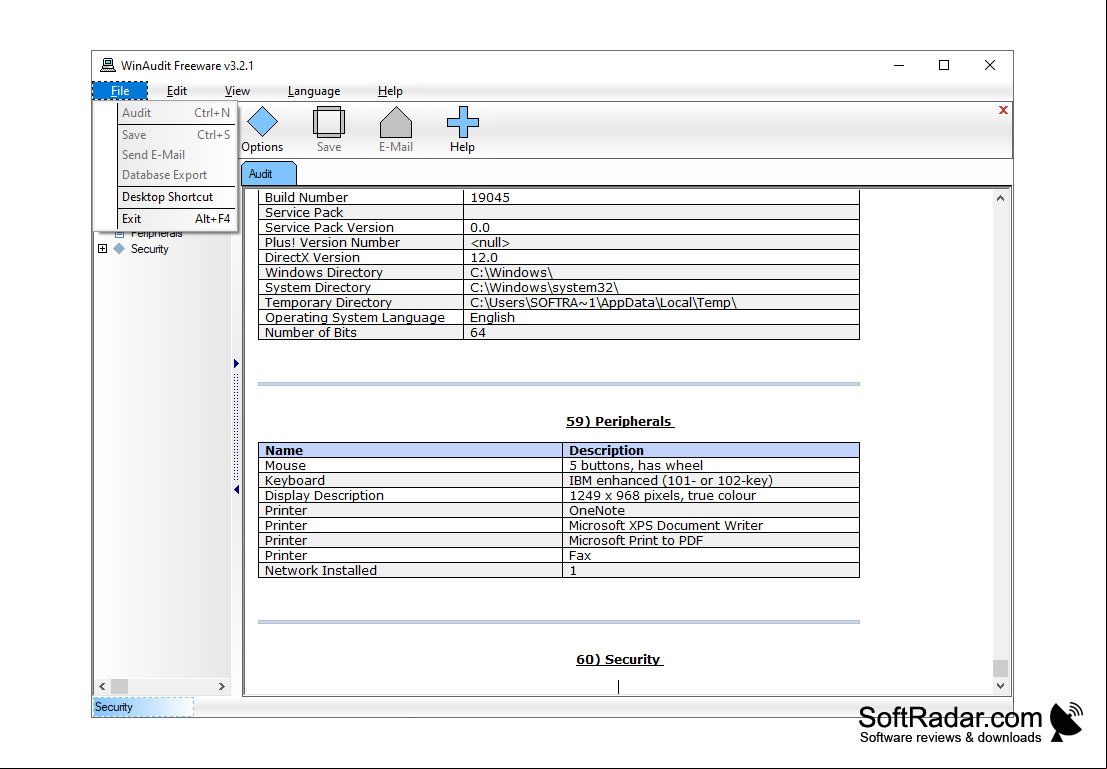Click the vertical scrollbar thumb in report
Screen dimensions: 1107x769
(x=1000, y=668)
